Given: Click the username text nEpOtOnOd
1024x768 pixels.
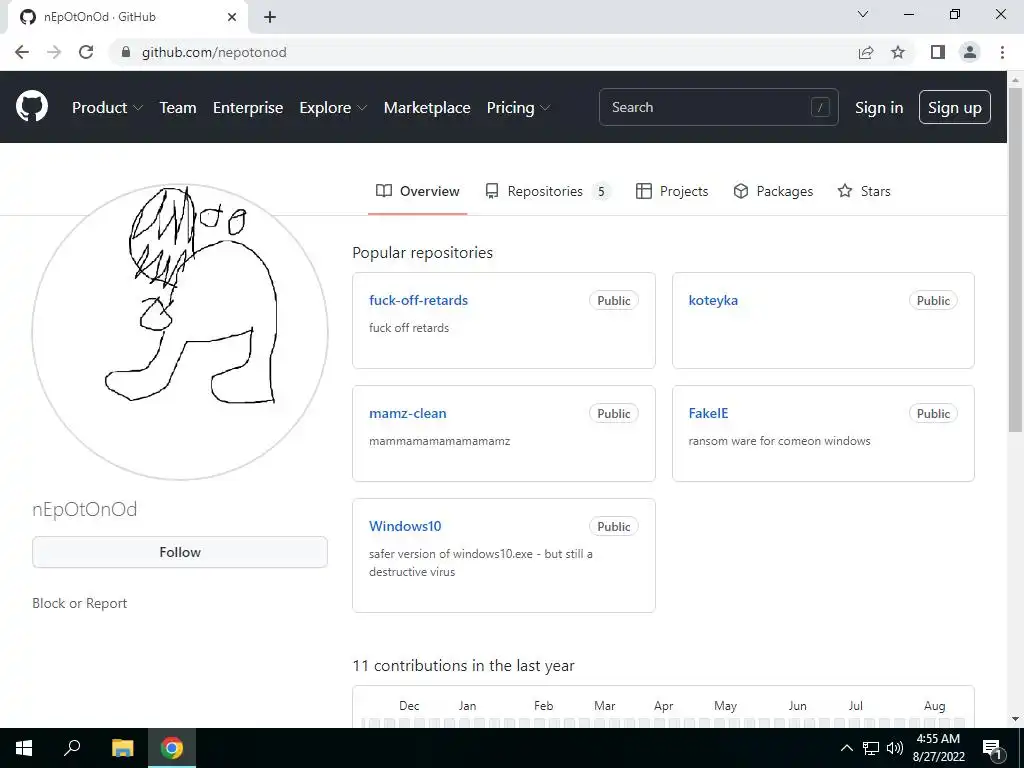Looking at the screenshot, I should tap(85, 509).
